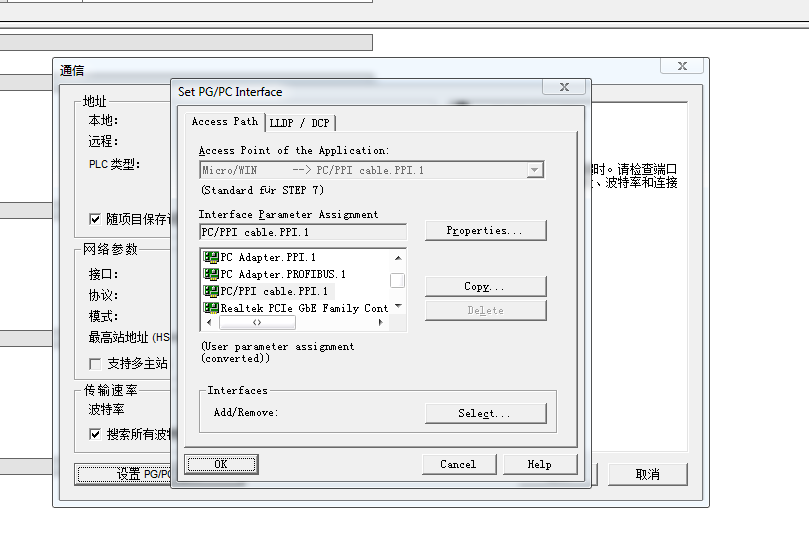Click the PC Adapter.PPI.1 interface icon
This screenshot has height=558, width=809.
[x=211, y=257]
